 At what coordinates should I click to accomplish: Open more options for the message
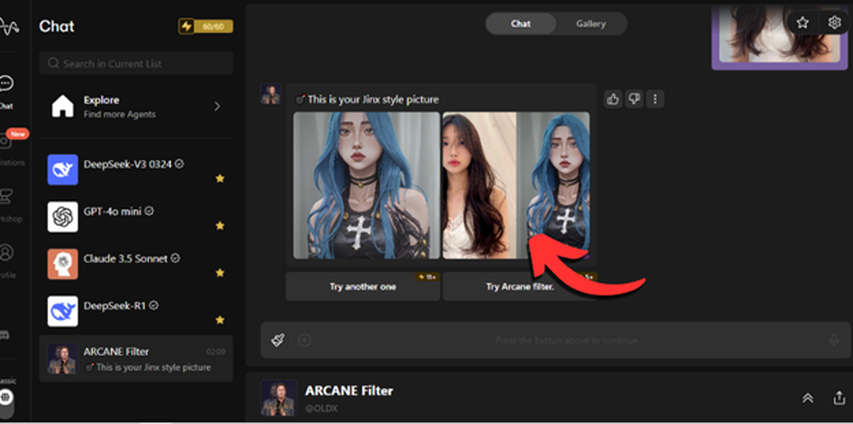tap(655, 99)
